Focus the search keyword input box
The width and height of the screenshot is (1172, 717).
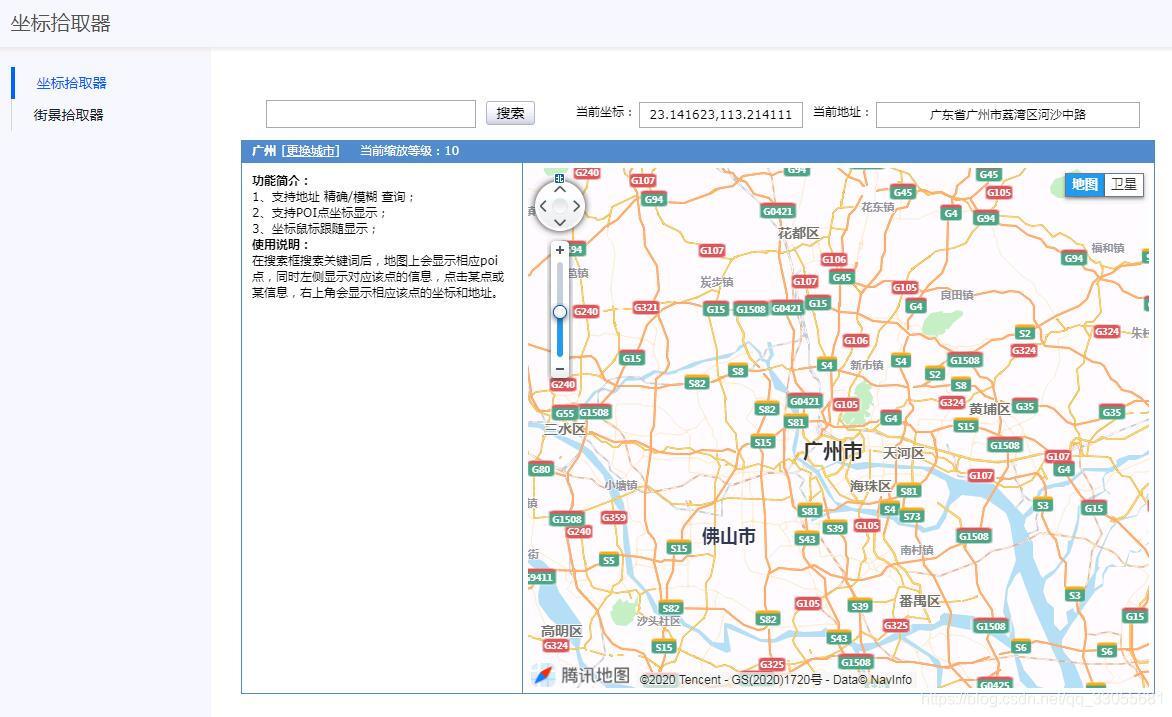[371, 114]
